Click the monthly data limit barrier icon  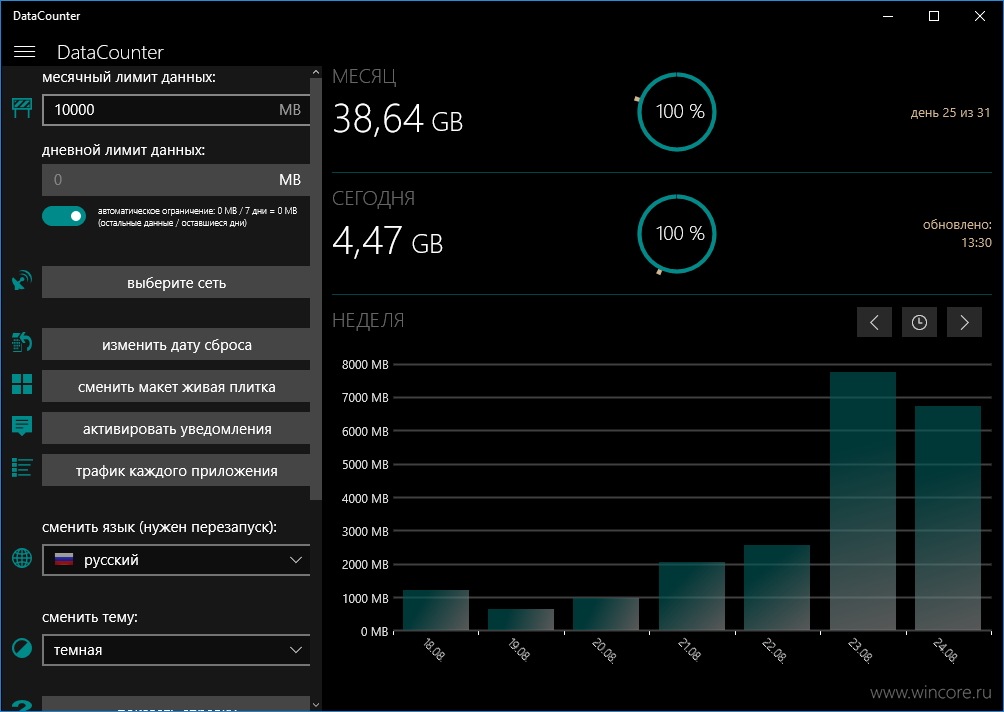click(x=22, y=108)
